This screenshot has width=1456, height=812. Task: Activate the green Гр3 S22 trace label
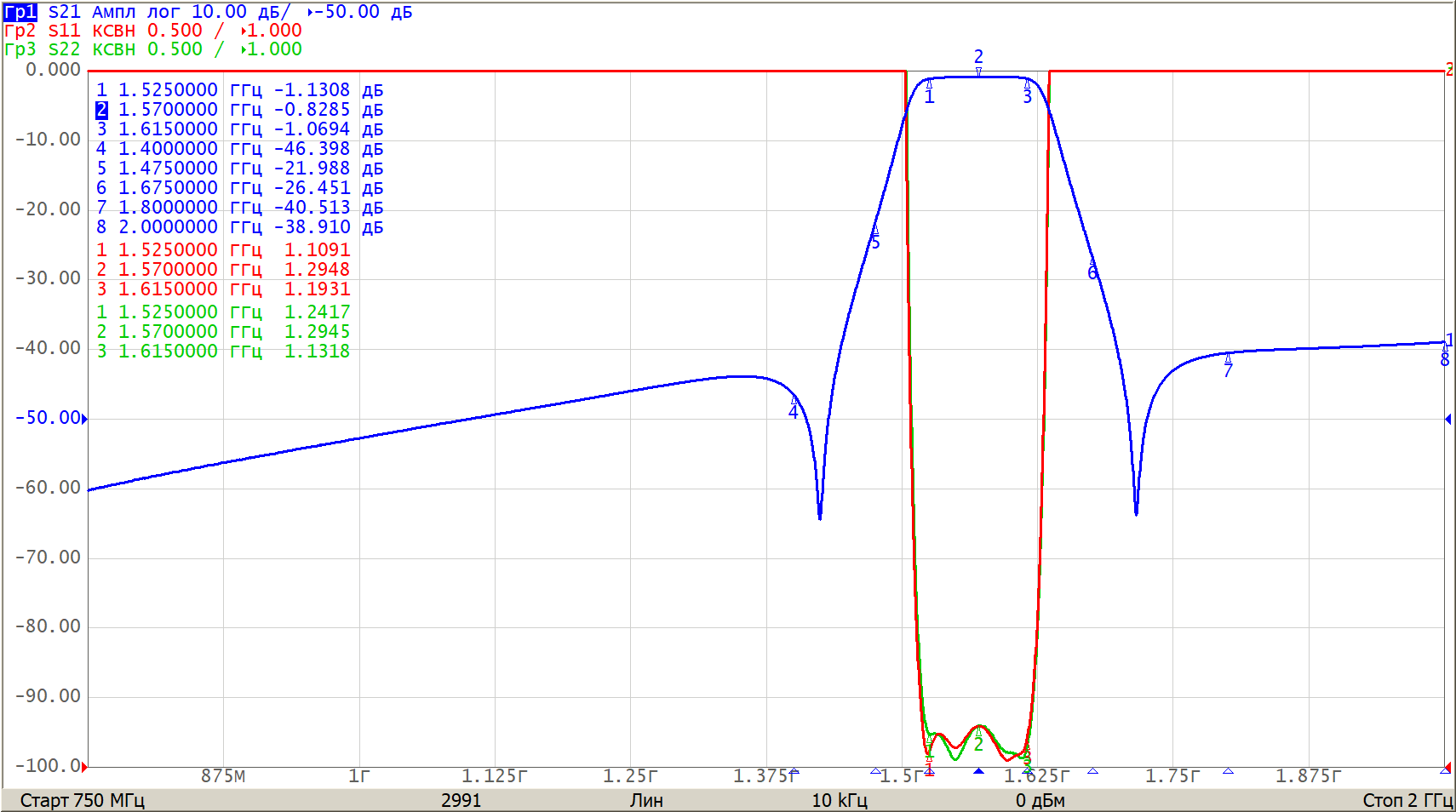click(20, 49)
